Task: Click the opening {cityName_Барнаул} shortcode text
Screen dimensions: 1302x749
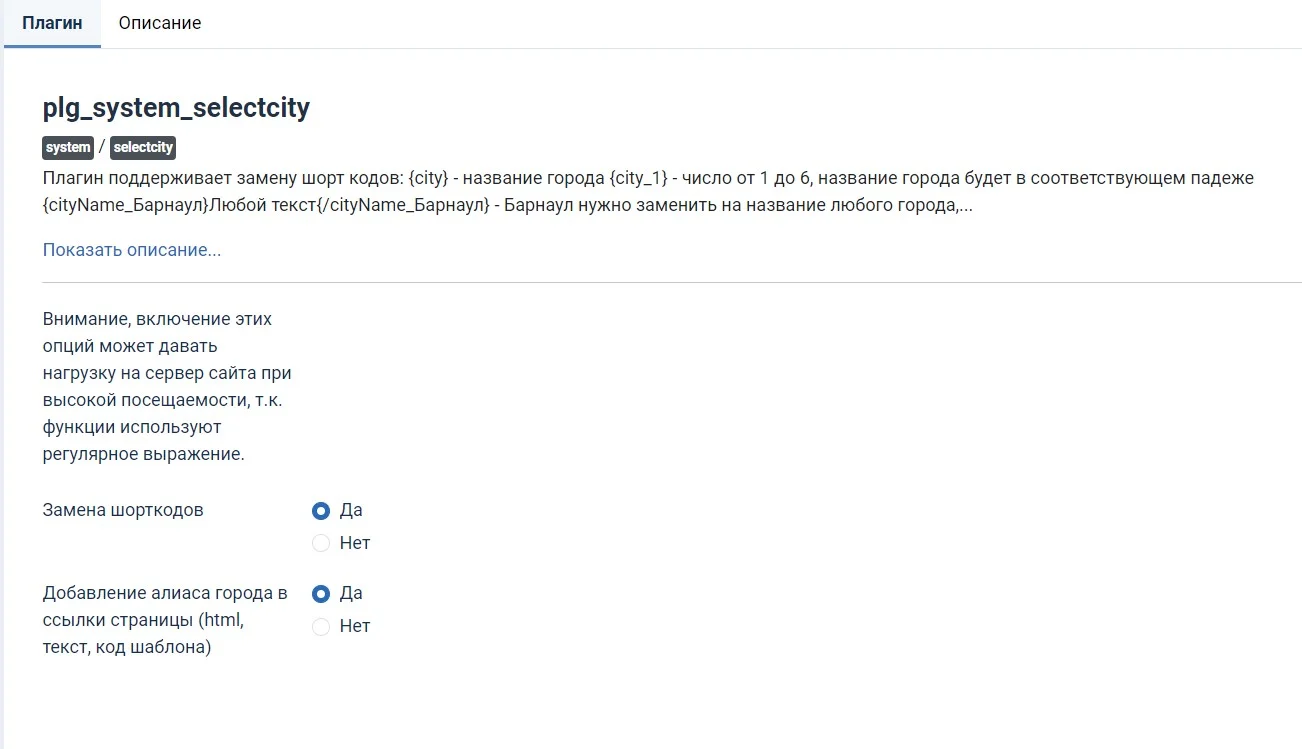Action: 124,207
